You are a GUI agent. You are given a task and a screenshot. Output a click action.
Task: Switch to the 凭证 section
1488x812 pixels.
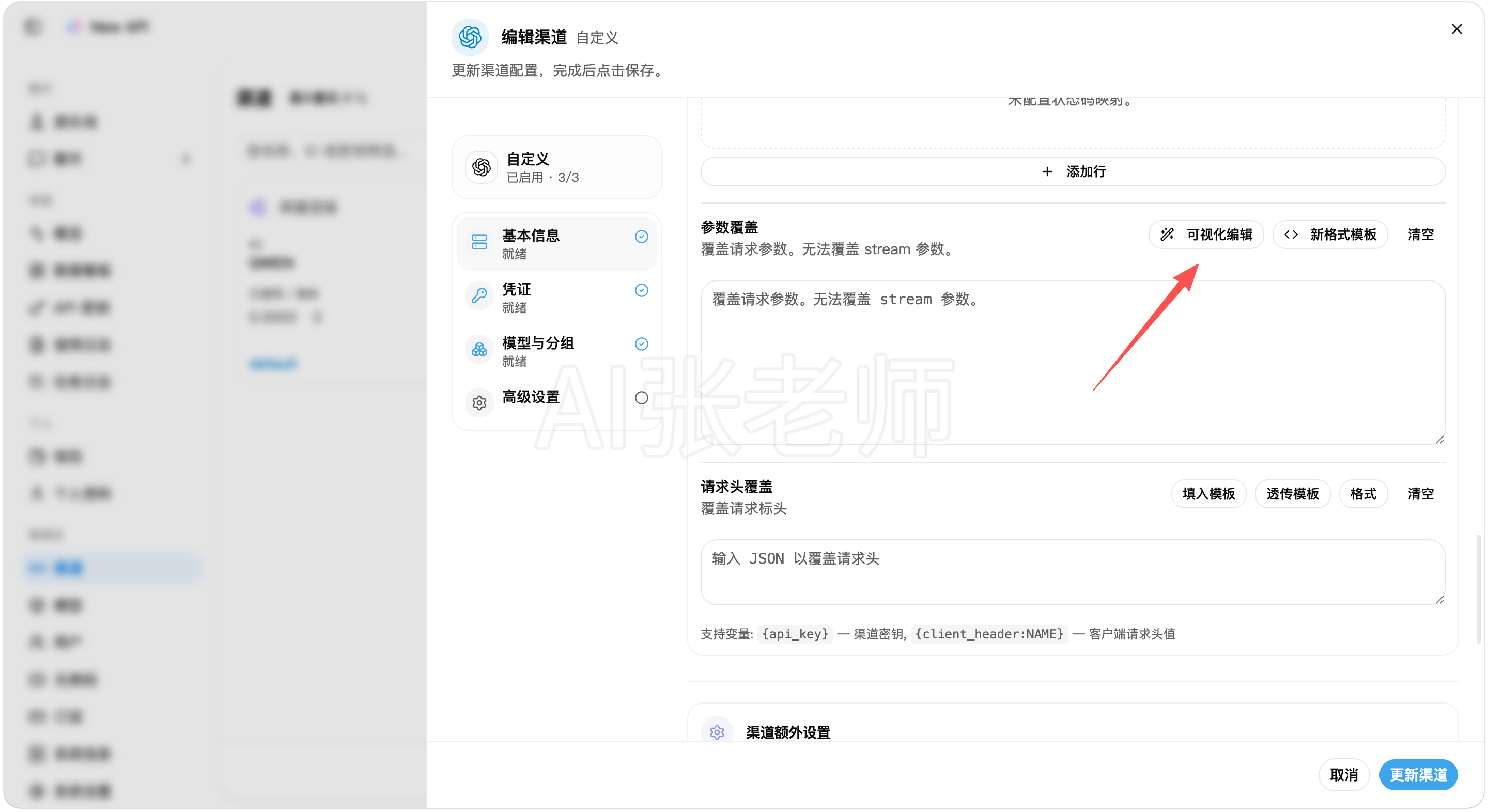point(557,298)
